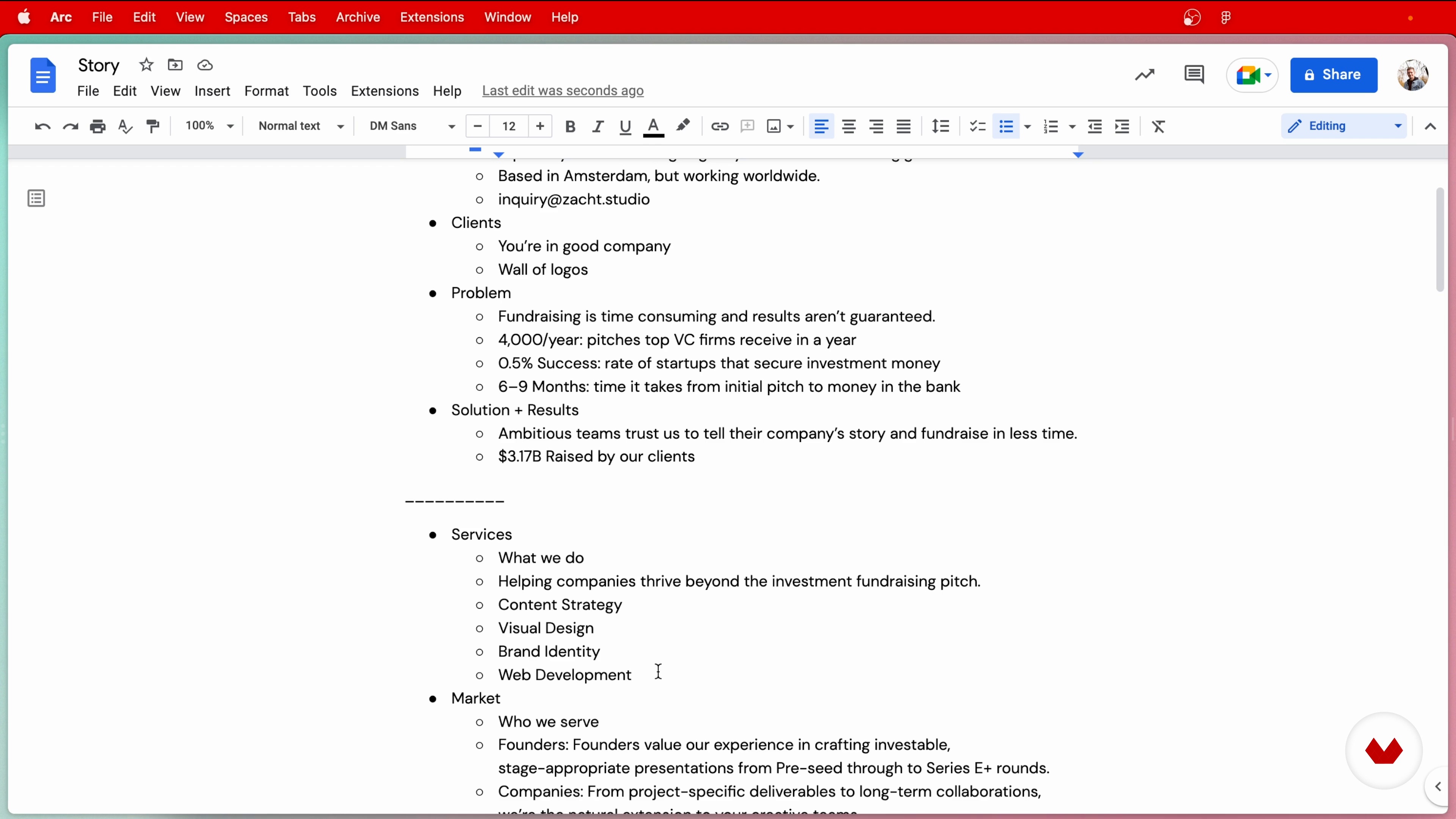Open Docs Help menu

(x=447, y=91)
